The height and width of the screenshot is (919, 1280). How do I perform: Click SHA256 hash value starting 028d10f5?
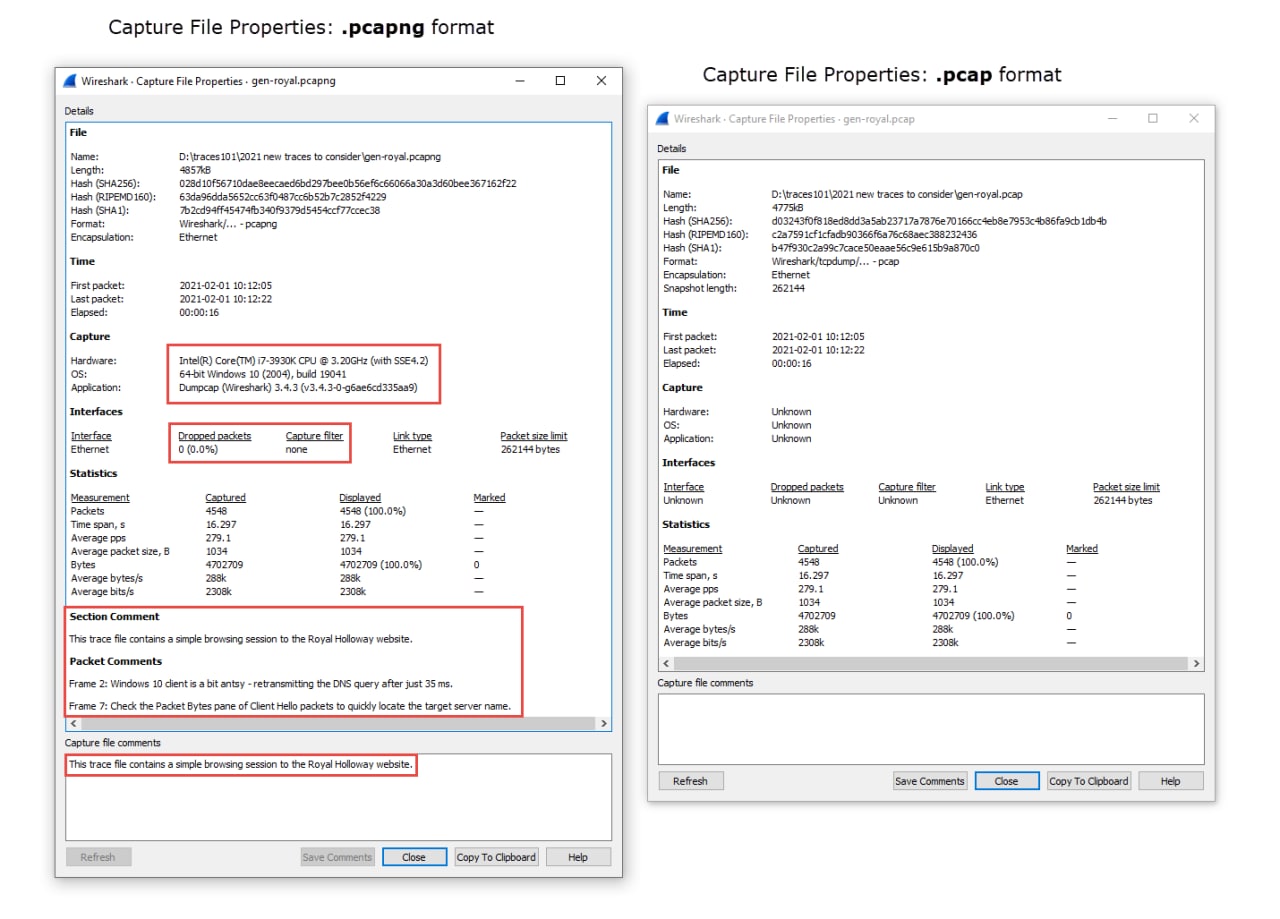pos(348,184)
